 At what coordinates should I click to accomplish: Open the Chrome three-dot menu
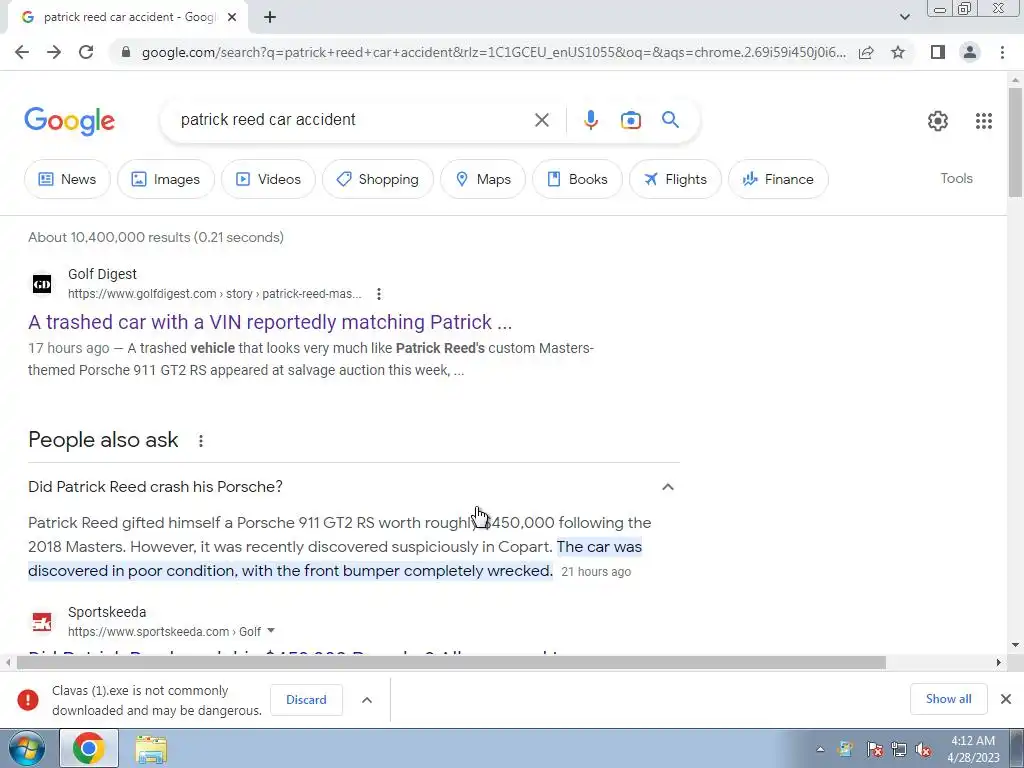1002,52
